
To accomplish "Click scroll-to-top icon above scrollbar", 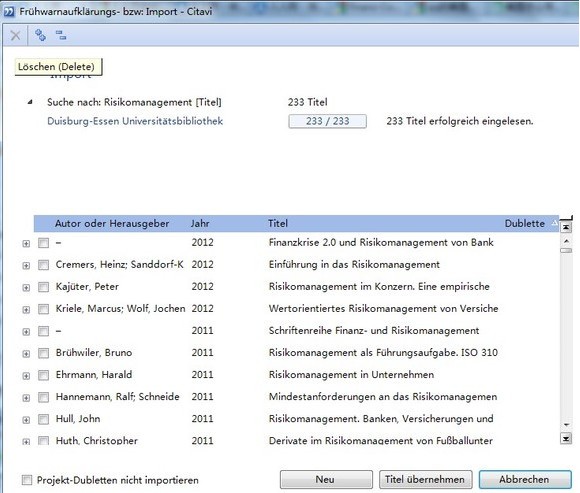I will (x=566, y=227).
